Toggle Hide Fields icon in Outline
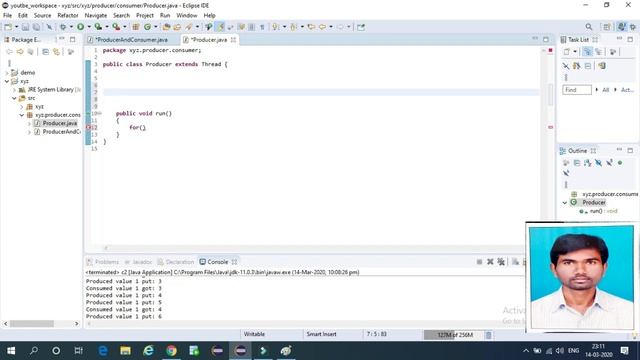The width and height of the screenshot is (640, 360). pyautogui.click(x=598, y=163)
